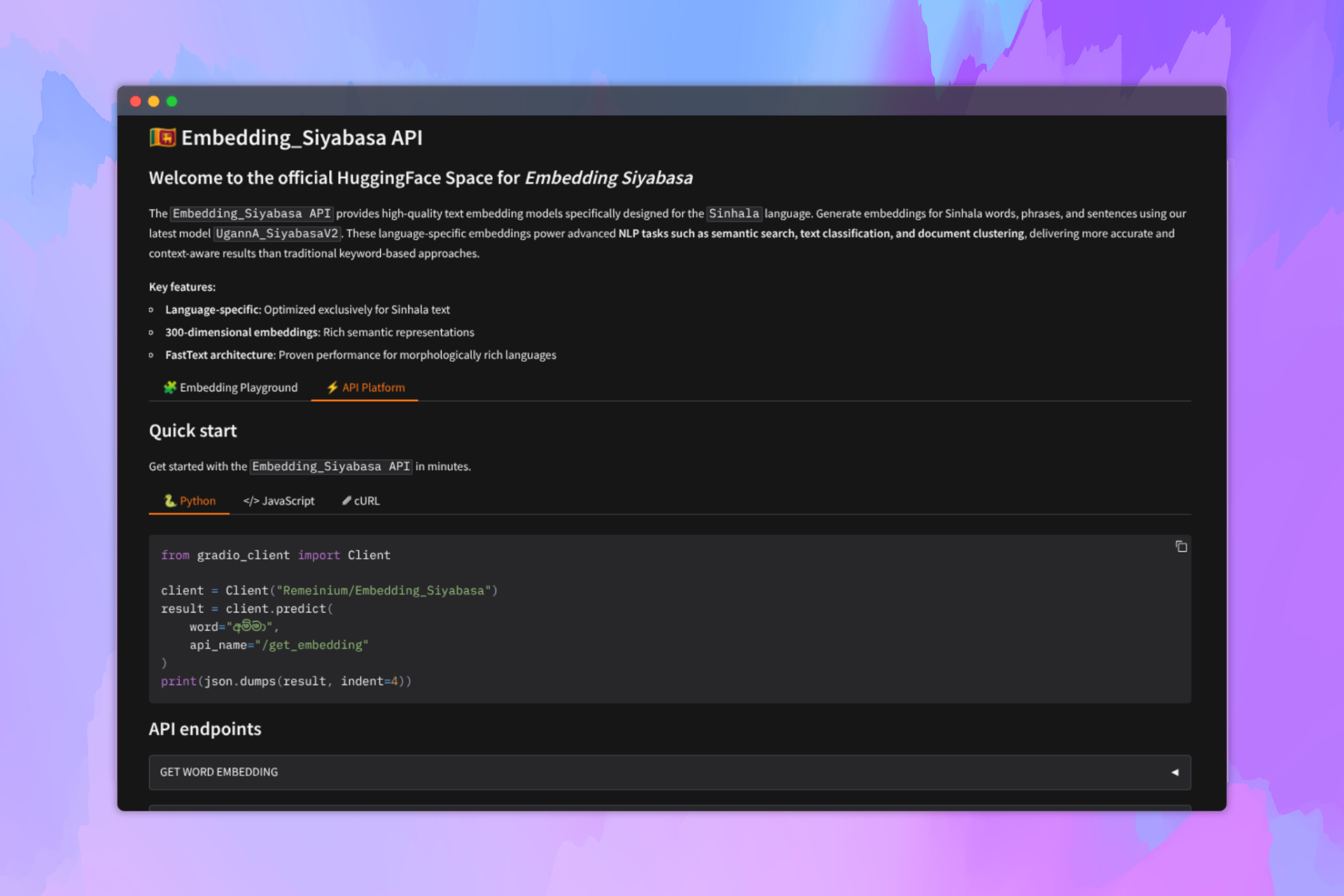The image size is (1344, 896).
Task: Expand the accordion below GET WORD EMBEDDING
Action: coord(669,807)
